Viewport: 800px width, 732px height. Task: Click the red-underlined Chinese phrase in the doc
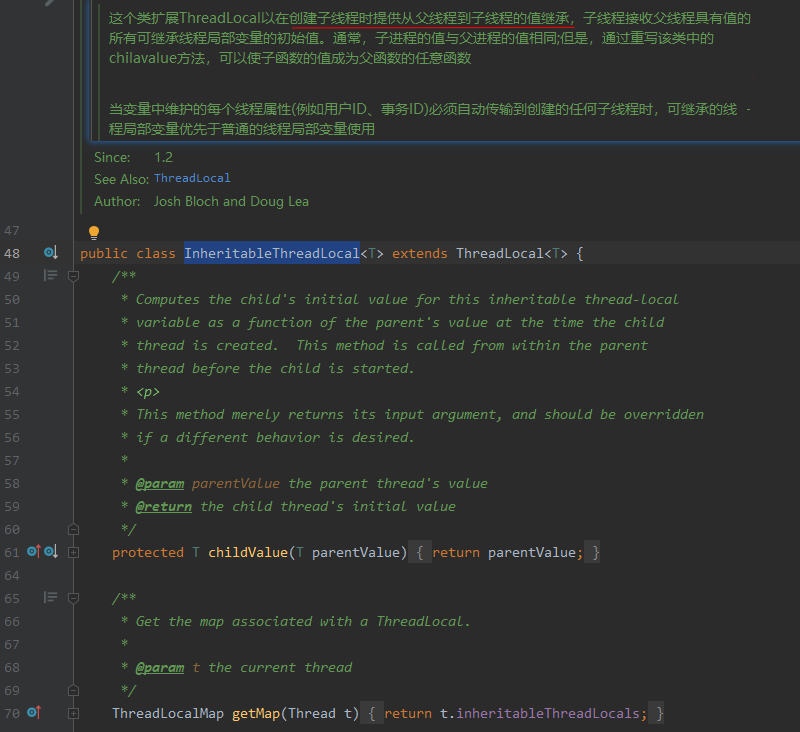tap(432, 18)
